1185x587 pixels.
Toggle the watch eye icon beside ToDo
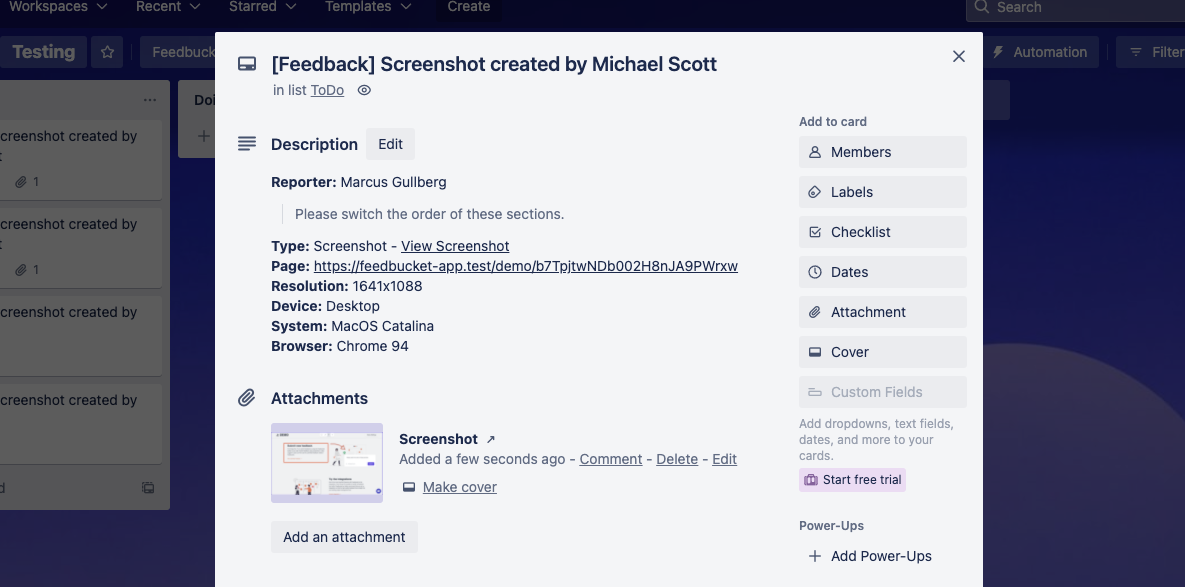tap(364, 91)
